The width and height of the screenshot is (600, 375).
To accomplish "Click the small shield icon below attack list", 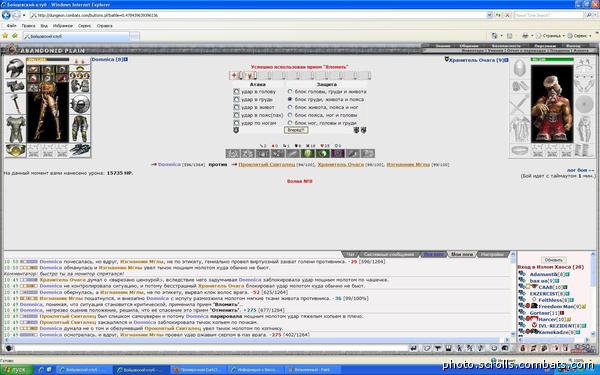I will (236, 130).
